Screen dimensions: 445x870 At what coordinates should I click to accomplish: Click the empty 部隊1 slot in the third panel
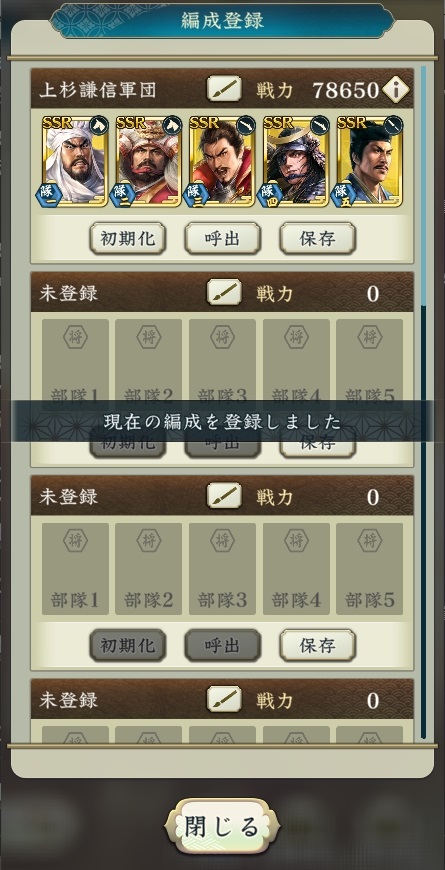(x=75, y=569)
